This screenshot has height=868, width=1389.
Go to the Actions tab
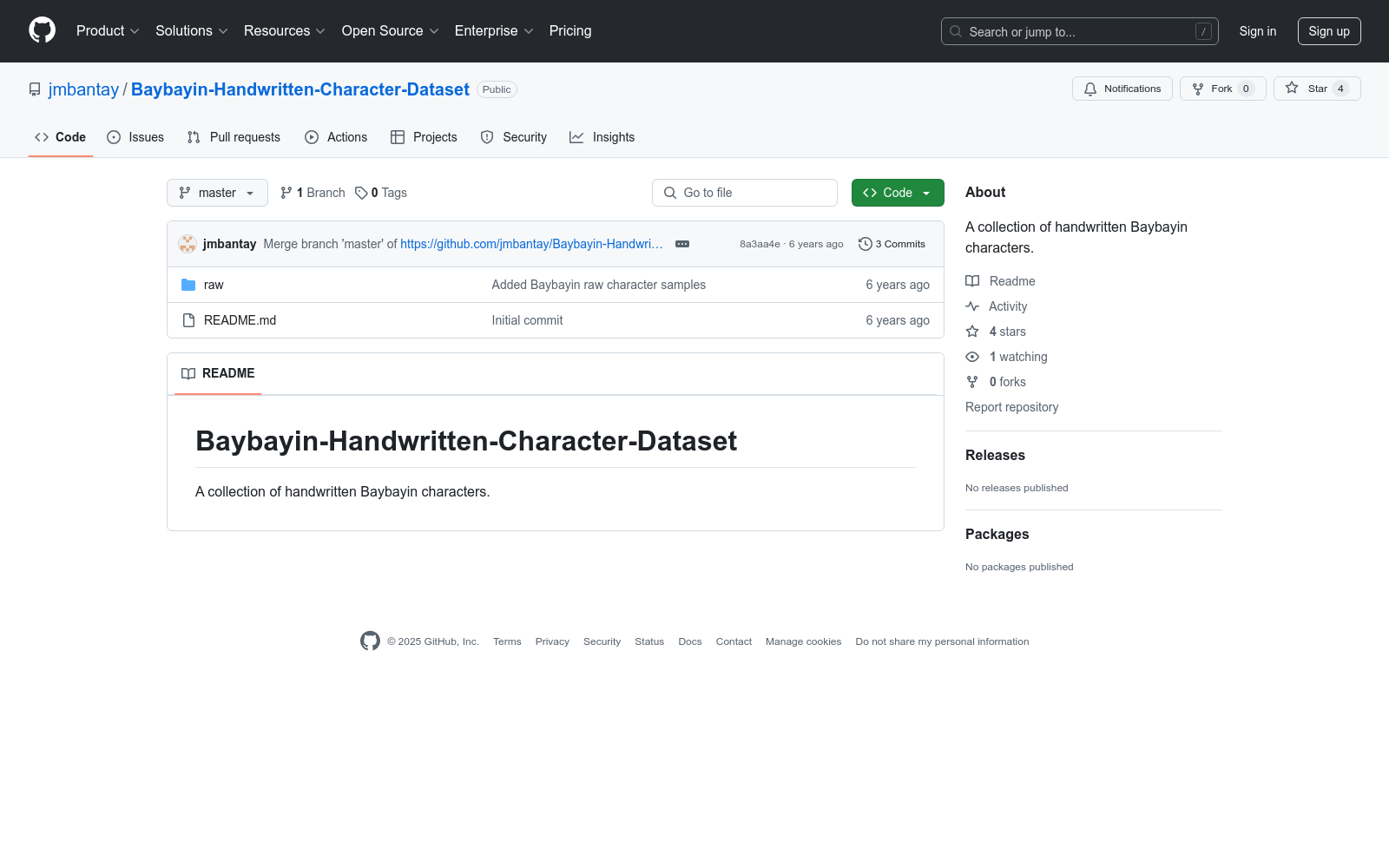[x=336, y=137]
